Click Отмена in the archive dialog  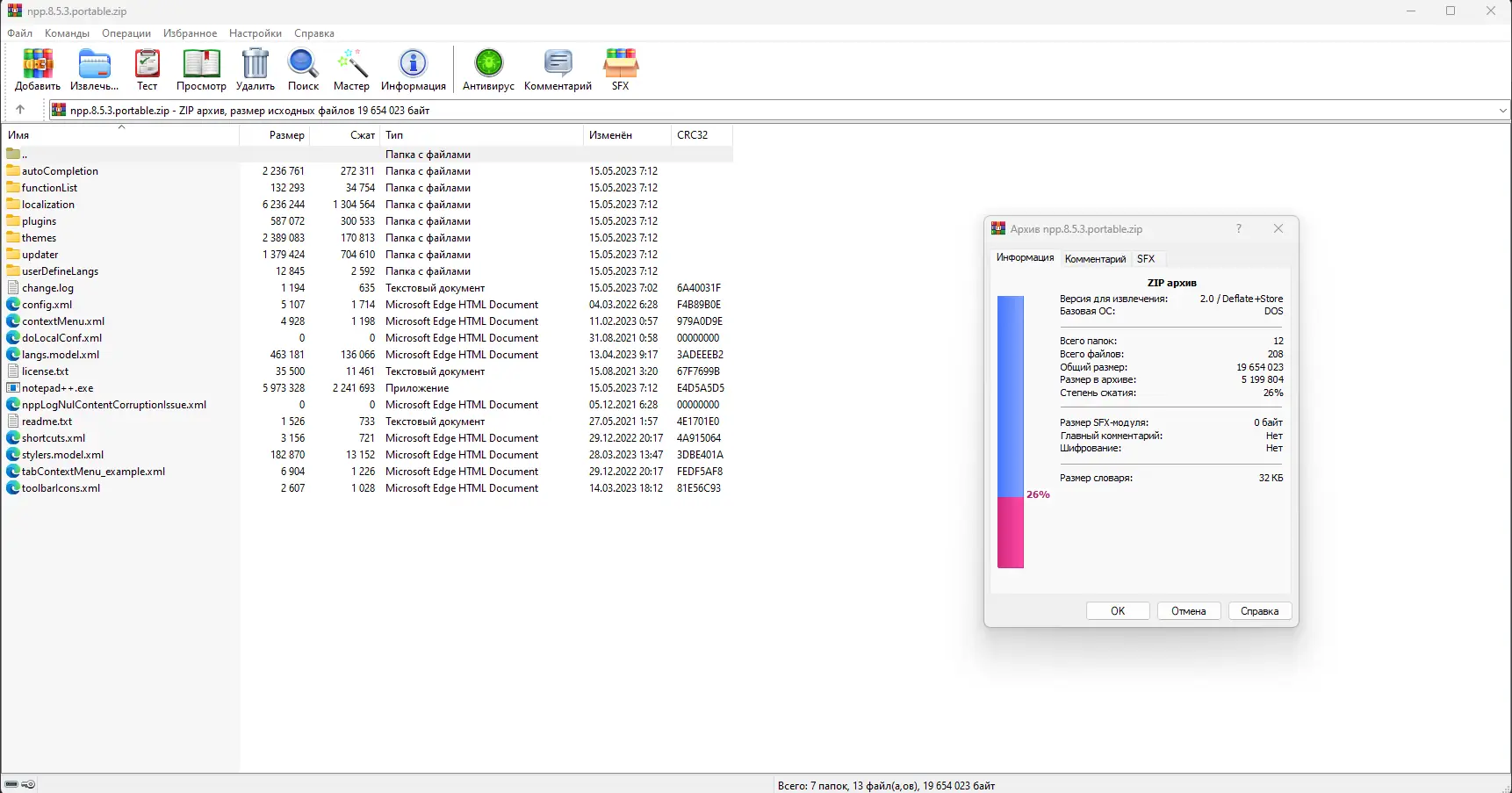(x=1189, y=611)
